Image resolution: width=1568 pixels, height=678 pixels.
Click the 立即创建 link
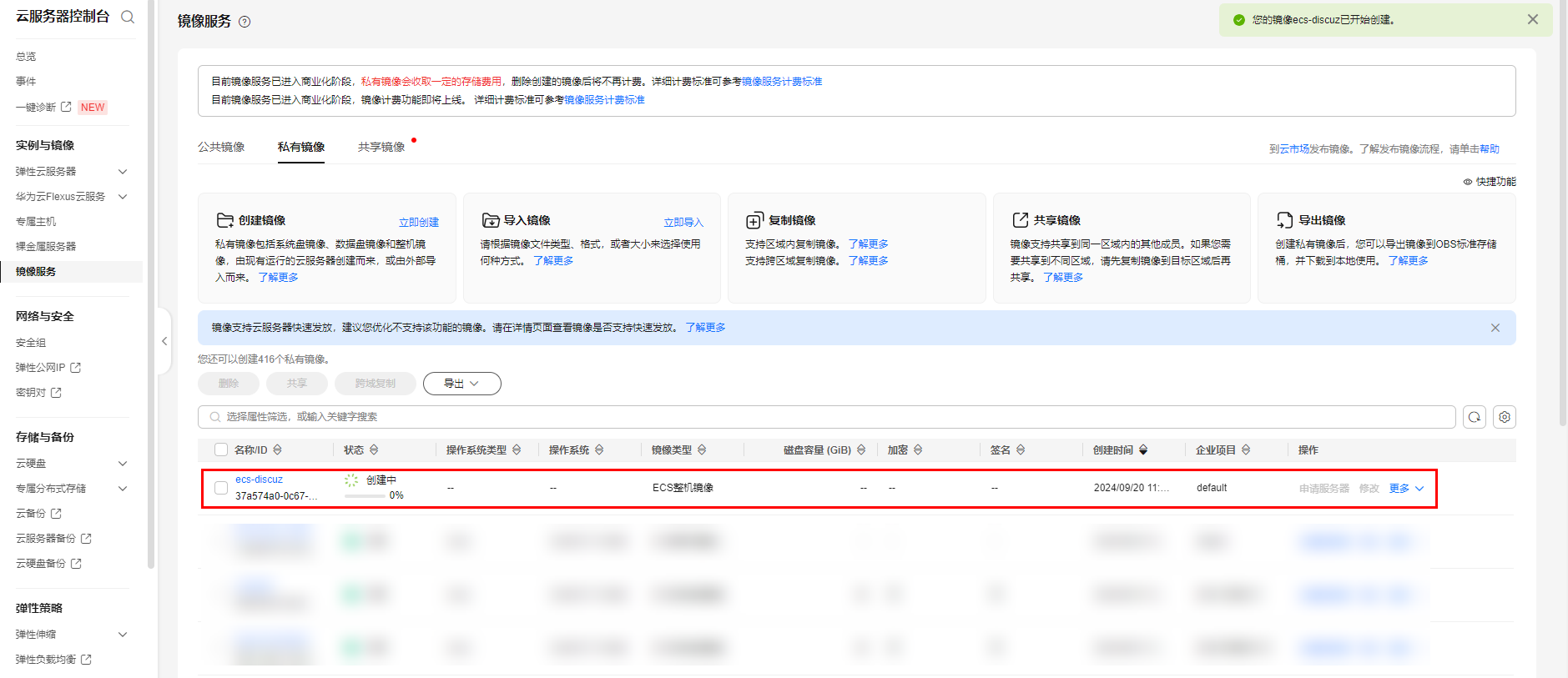tap(419, 222)
